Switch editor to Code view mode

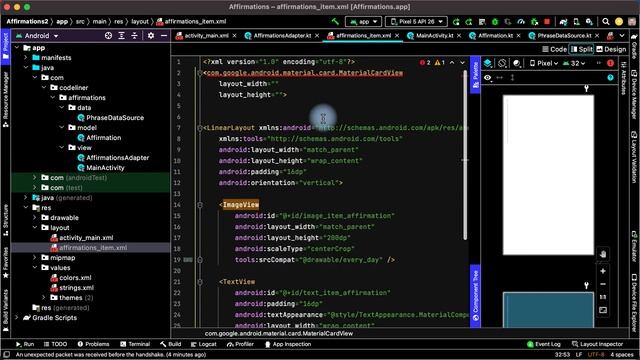click(x=554, y=49)
